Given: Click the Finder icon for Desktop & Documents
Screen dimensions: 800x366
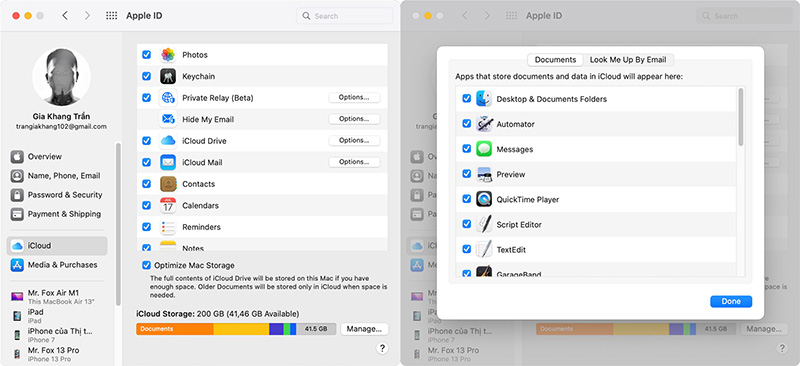Looking at the screenshot, I should tap(484, 99).
